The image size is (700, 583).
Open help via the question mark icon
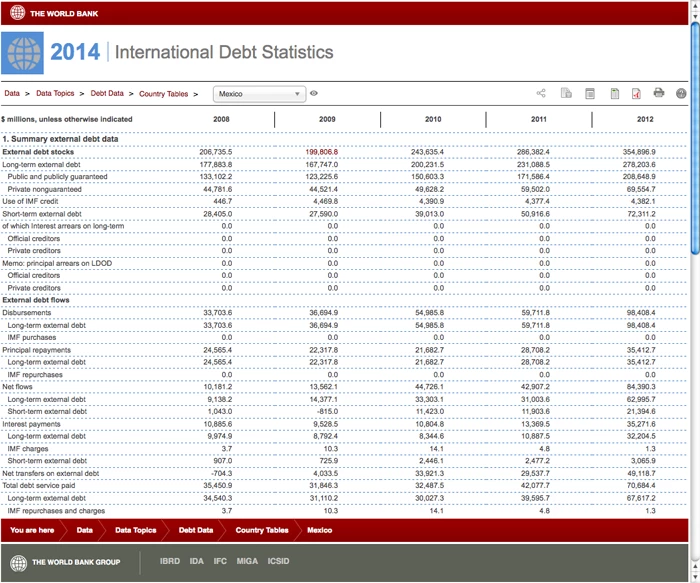point(681,93)
